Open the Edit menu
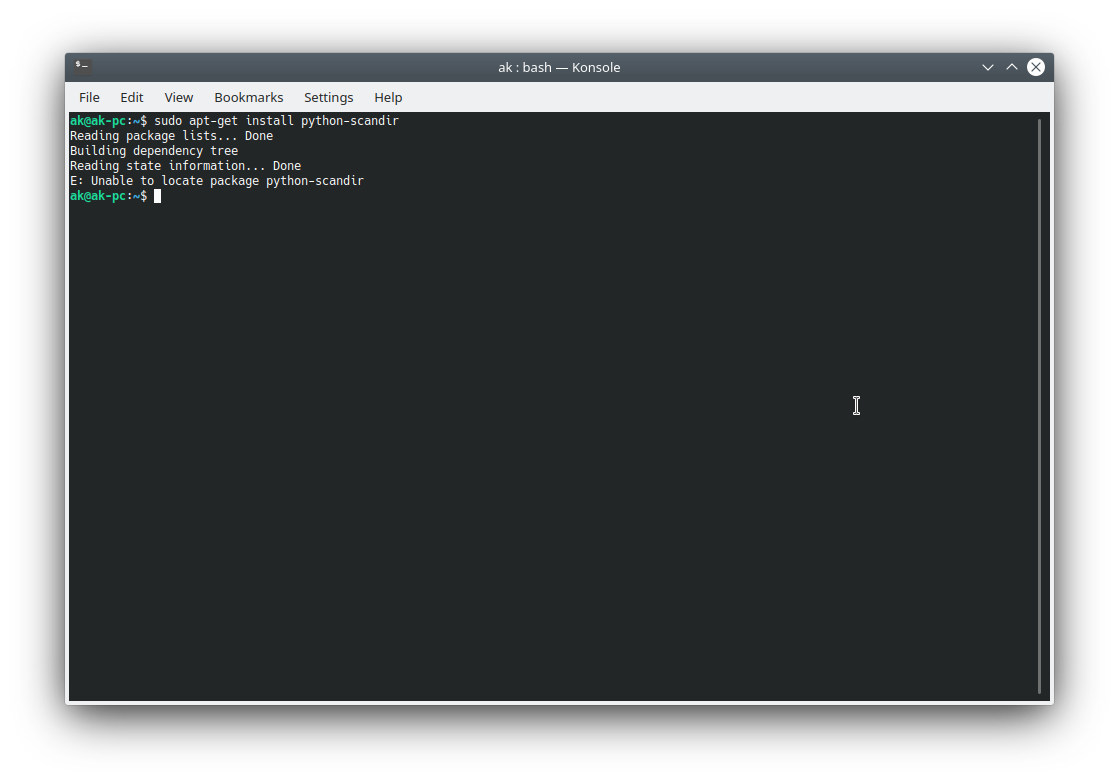The height and width of the screenshot is (782, 1119). coord(131,97)
